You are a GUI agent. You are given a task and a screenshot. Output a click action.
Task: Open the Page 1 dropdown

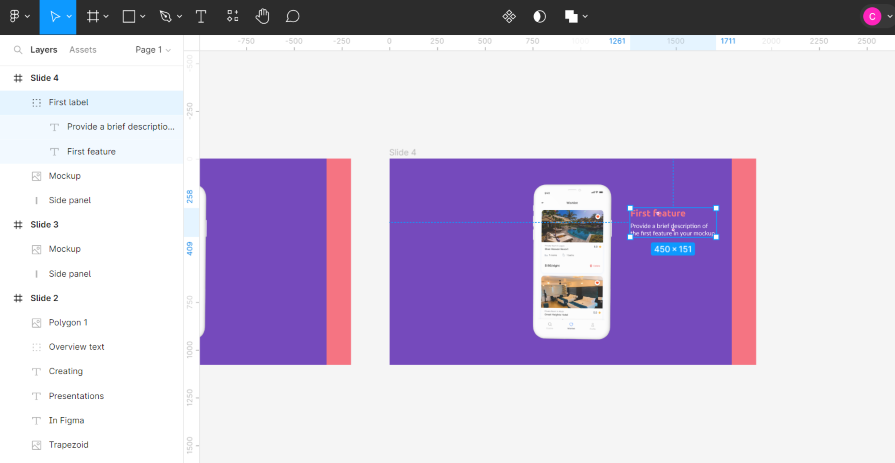point(153,49)
